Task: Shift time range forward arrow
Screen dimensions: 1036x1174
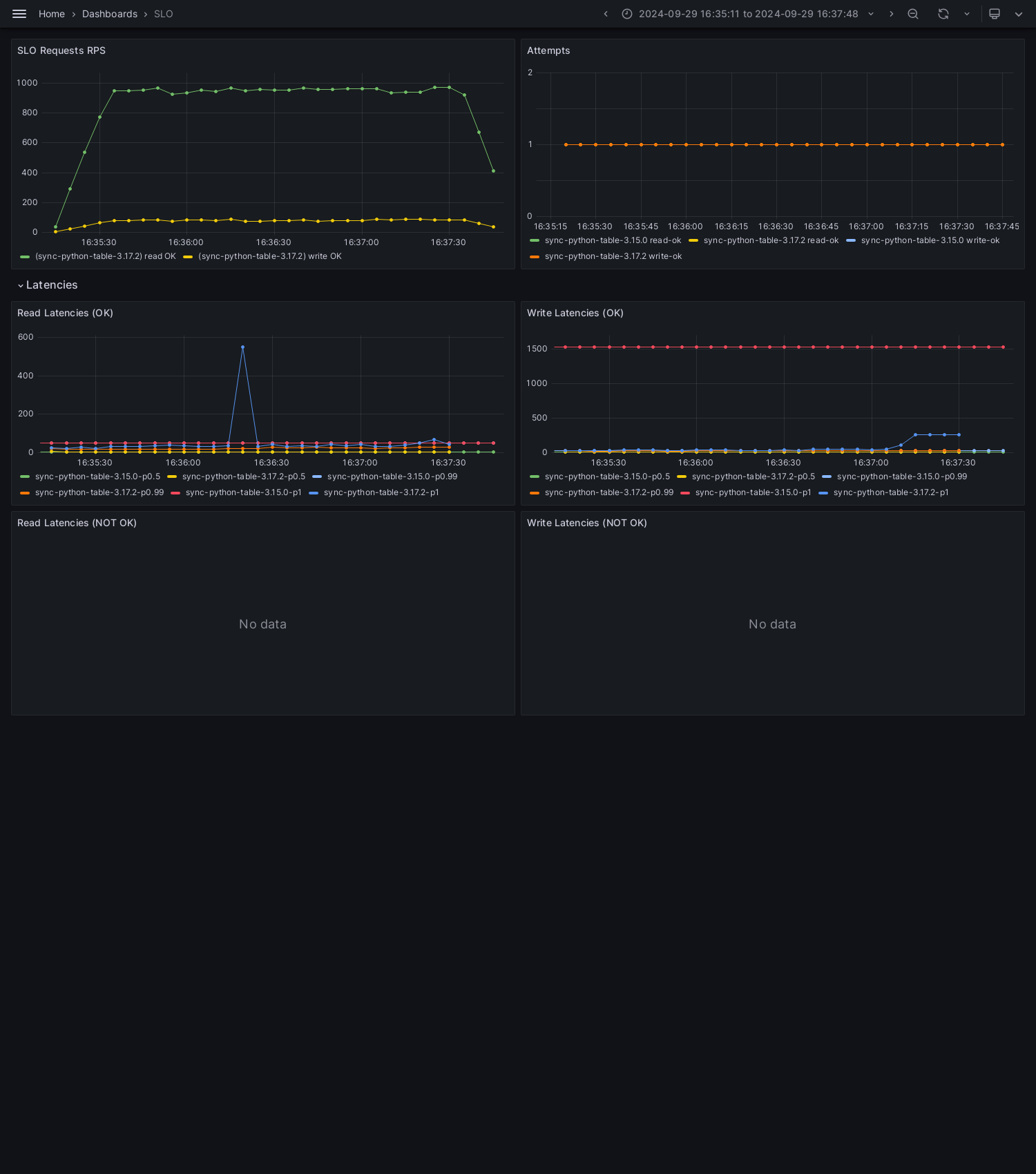Action: [x=891, y=14]
